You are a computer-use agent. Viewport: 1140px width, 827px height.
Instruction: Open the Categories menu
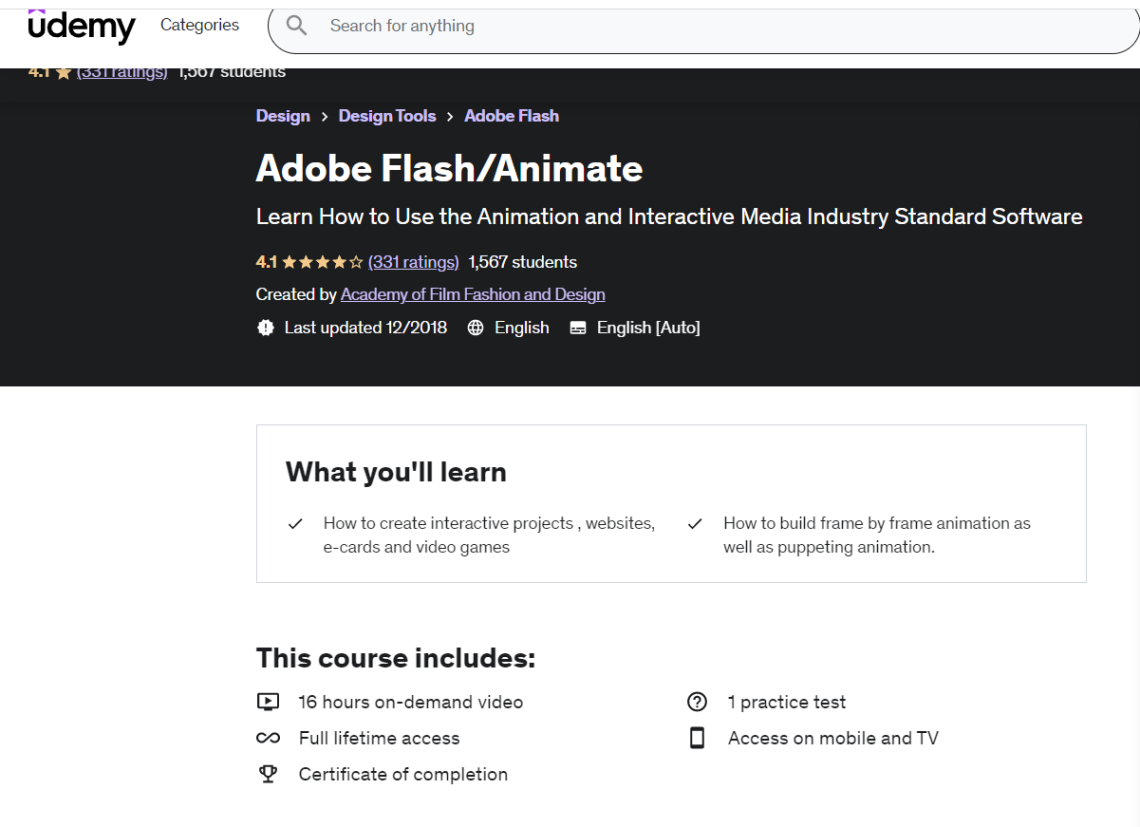click(x=198, y=25)
